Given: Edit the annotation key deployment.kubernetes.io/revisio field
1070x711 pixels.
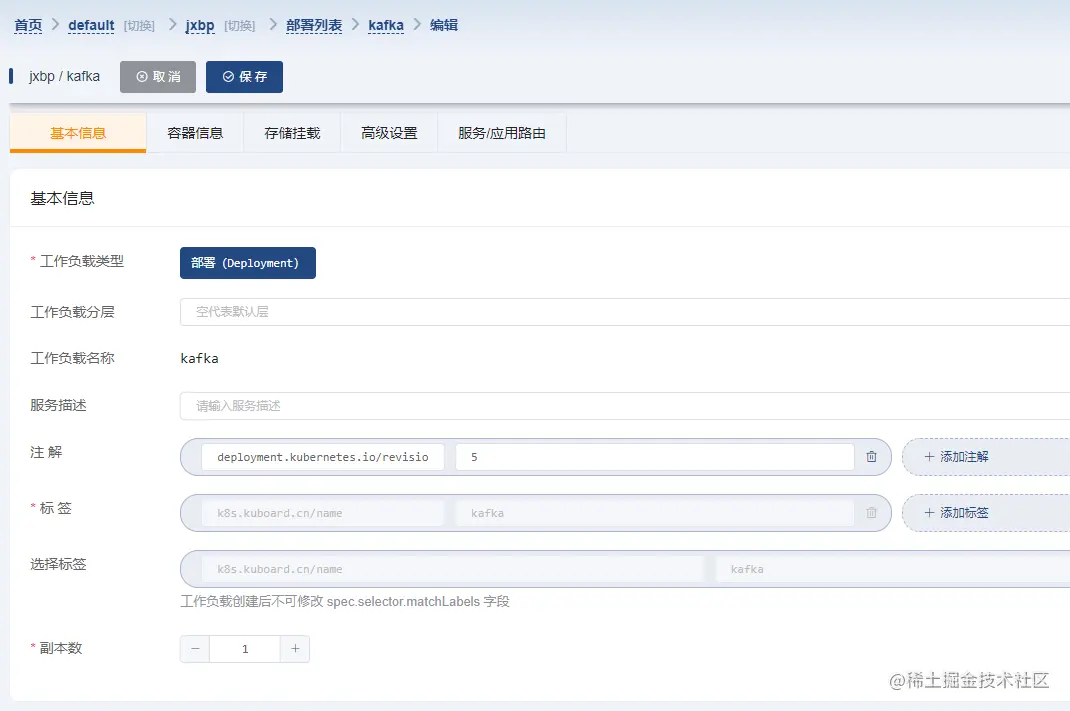Looking at the screenshot, I should click(323, 457).
